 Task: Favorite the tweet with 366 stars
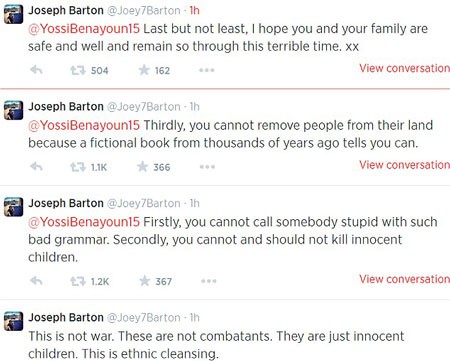143,166
